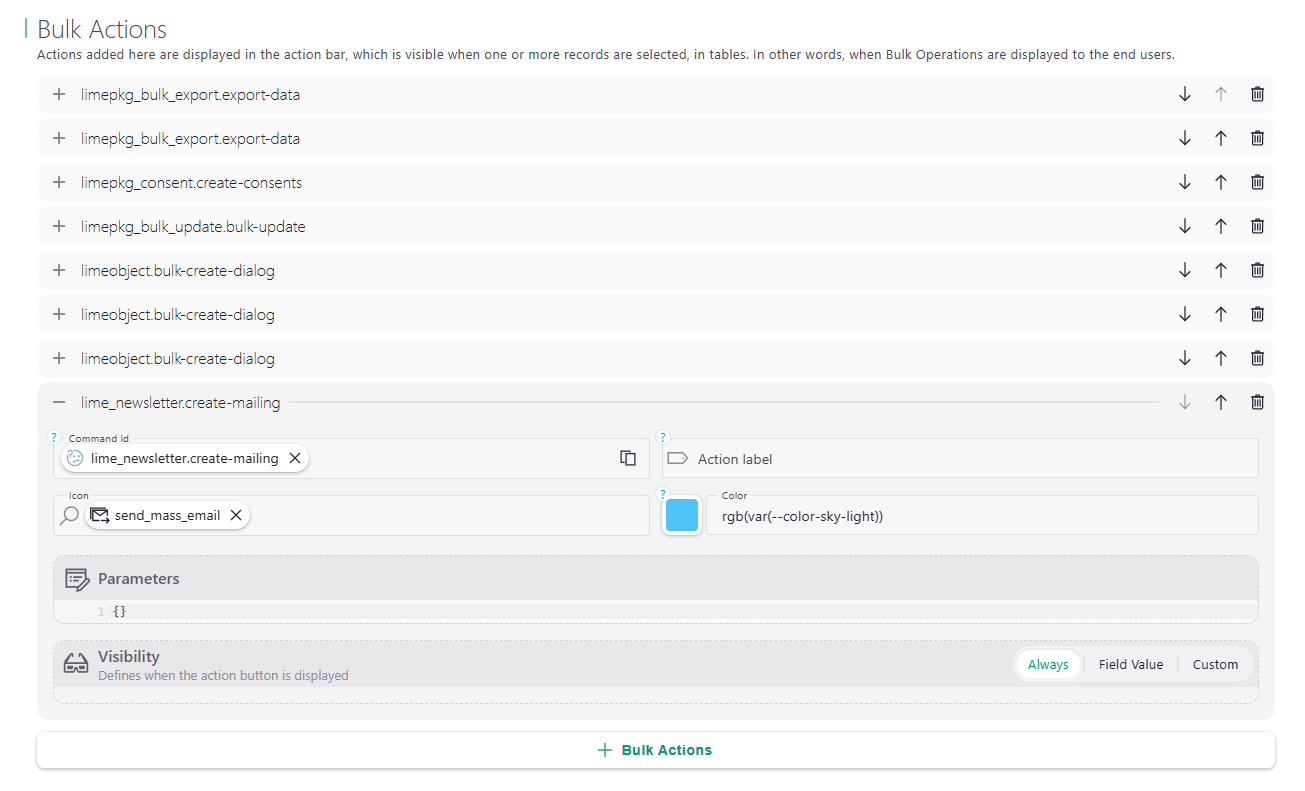Viewport: 1305px width, 791px height.
Task: Copy the Command id value
Action: pos(628,458)
